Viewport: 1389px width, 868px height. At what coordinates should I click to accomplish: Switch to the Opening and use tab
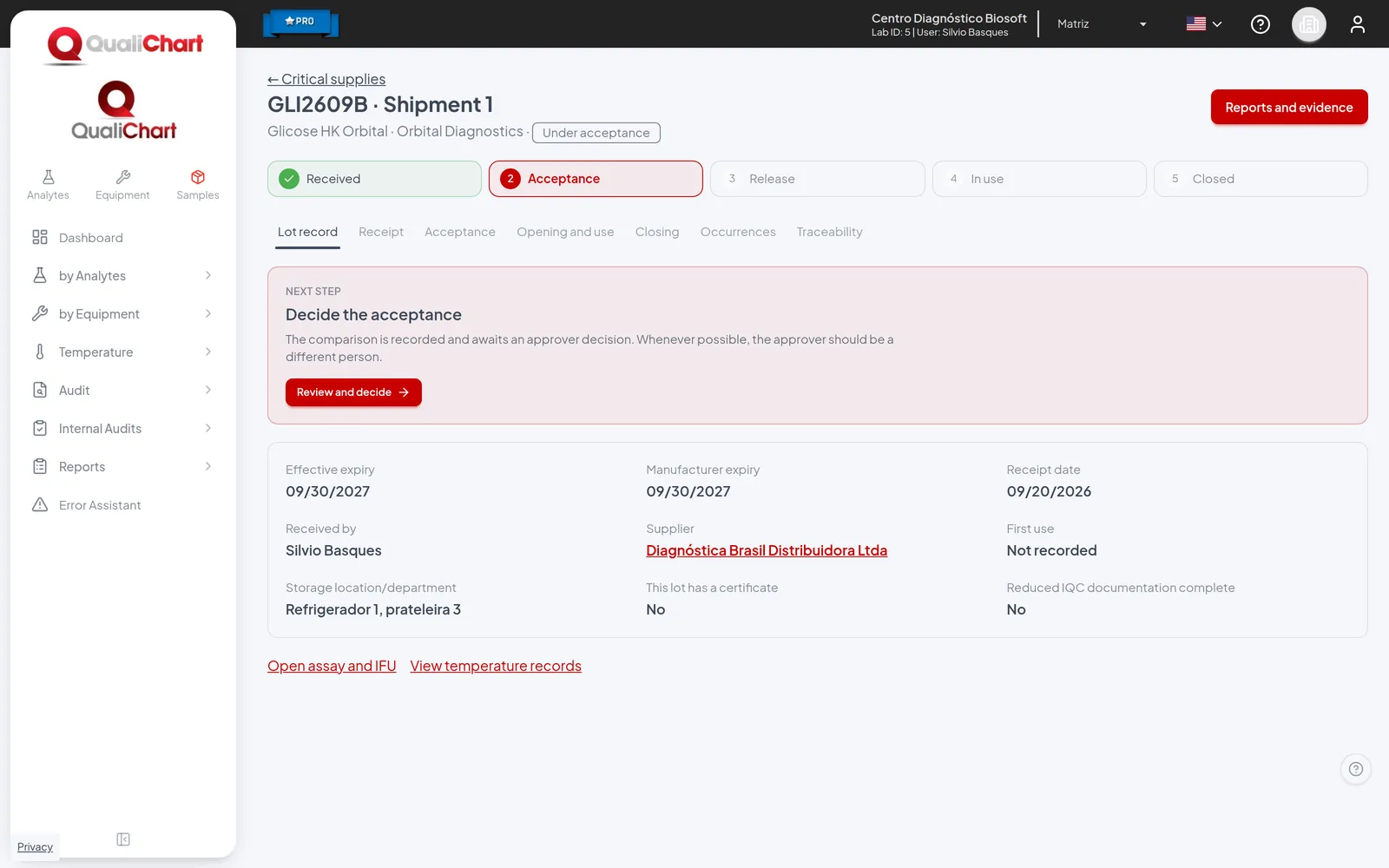click(x=565, y=232)
